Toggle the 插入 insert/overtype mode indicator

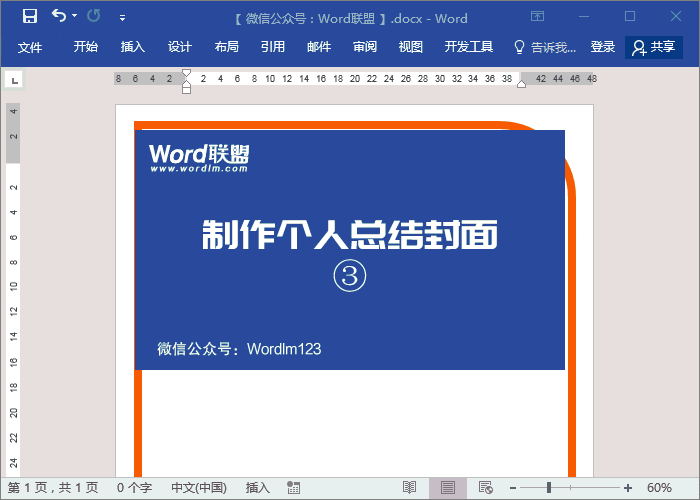258,488
